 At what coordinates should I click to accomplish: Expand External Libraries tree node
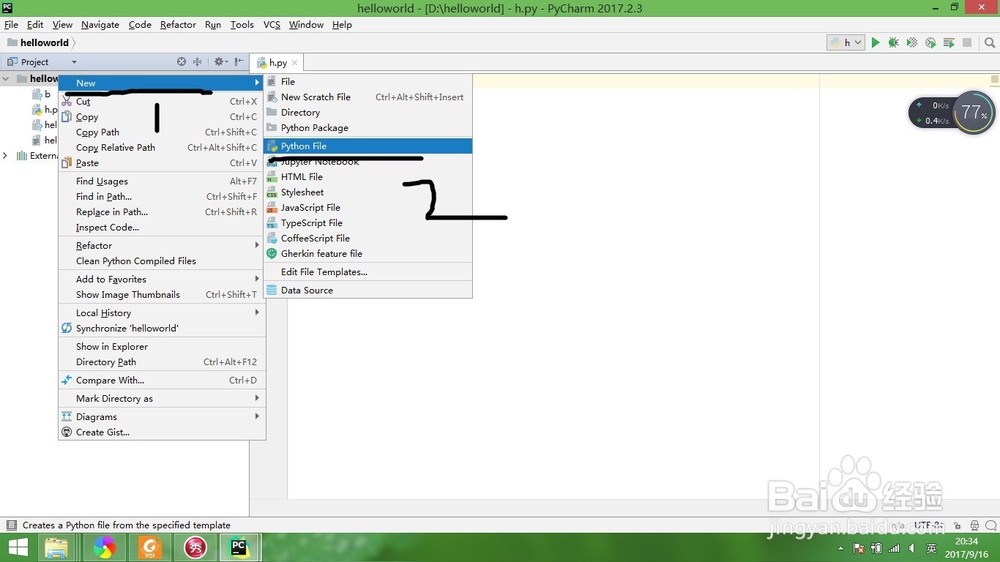click(x=5, y=156)
